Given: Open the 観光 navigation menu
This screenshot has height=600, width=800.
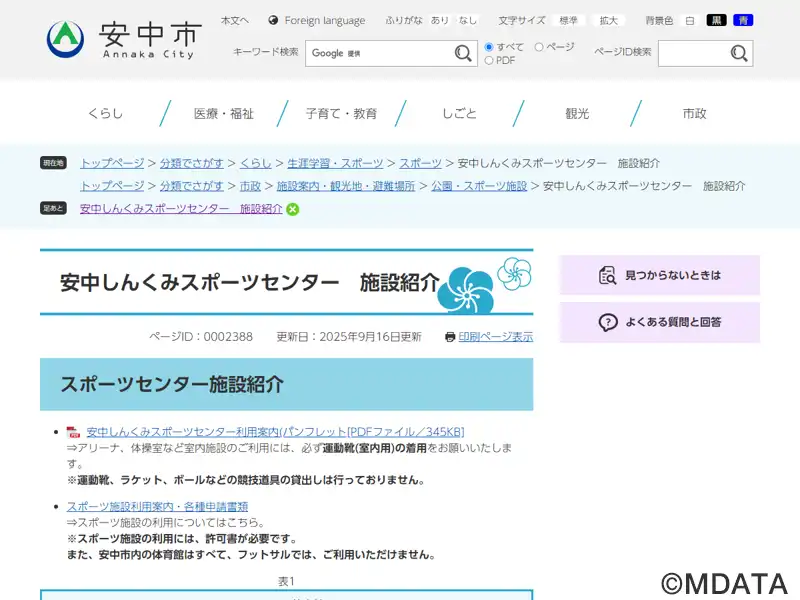Looking at the screenshot, I should (577, 113).
